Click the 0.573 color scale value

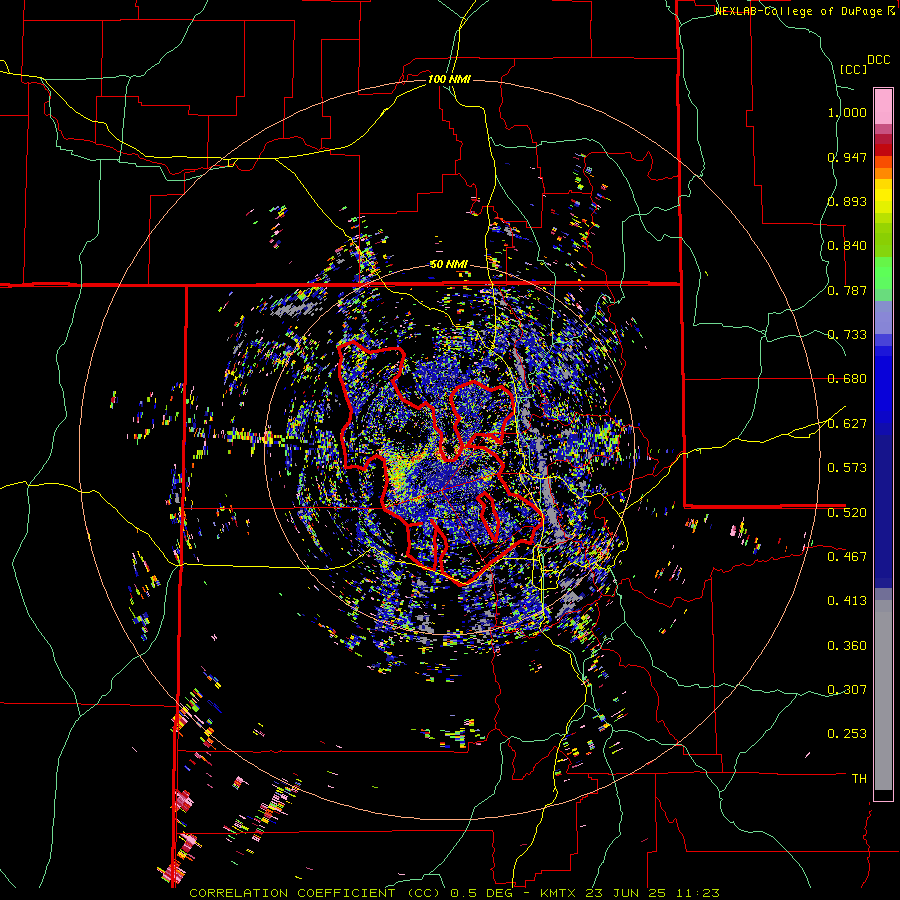[847, 468]
